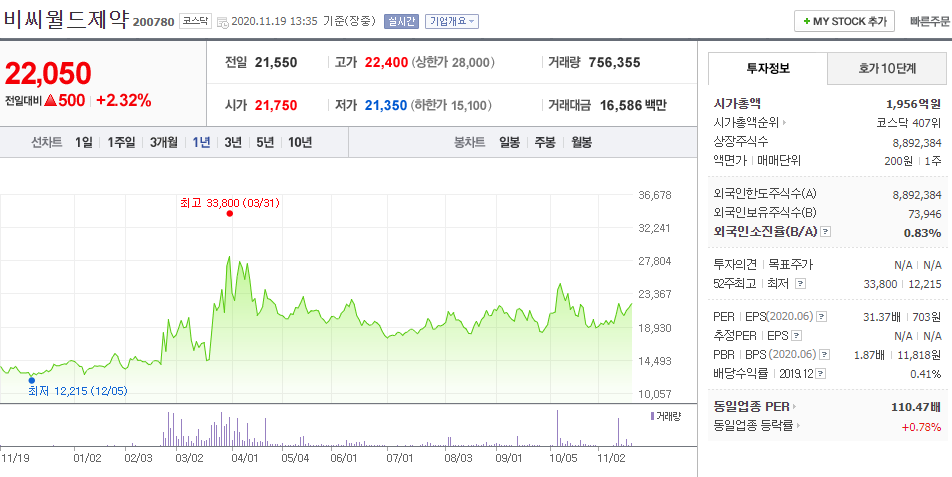The height and width of the screenshot is (477, 952).
Task: Click the clock icon beside 2020.11.19 timestamp
Action: tap(223, 22)
